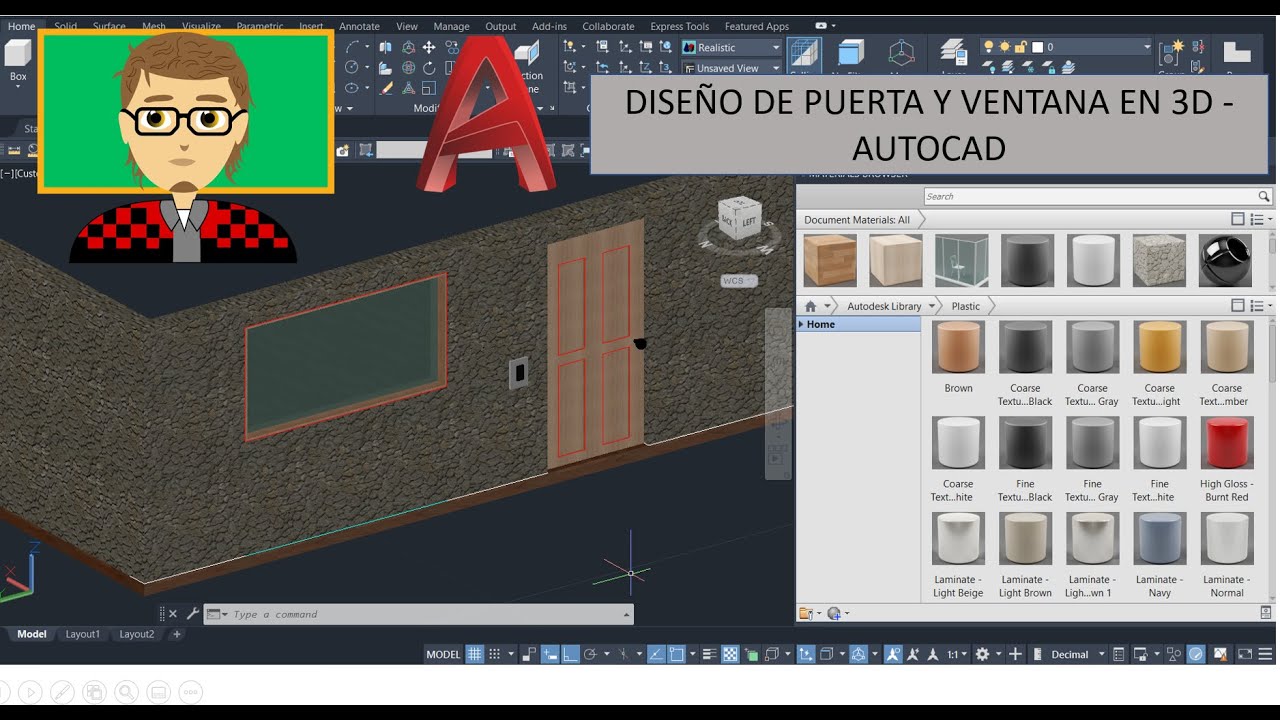This screenshot has height=720, width=1280.
Task: Click the Move tool in Modify panel
Action: (x=429, y=47)
